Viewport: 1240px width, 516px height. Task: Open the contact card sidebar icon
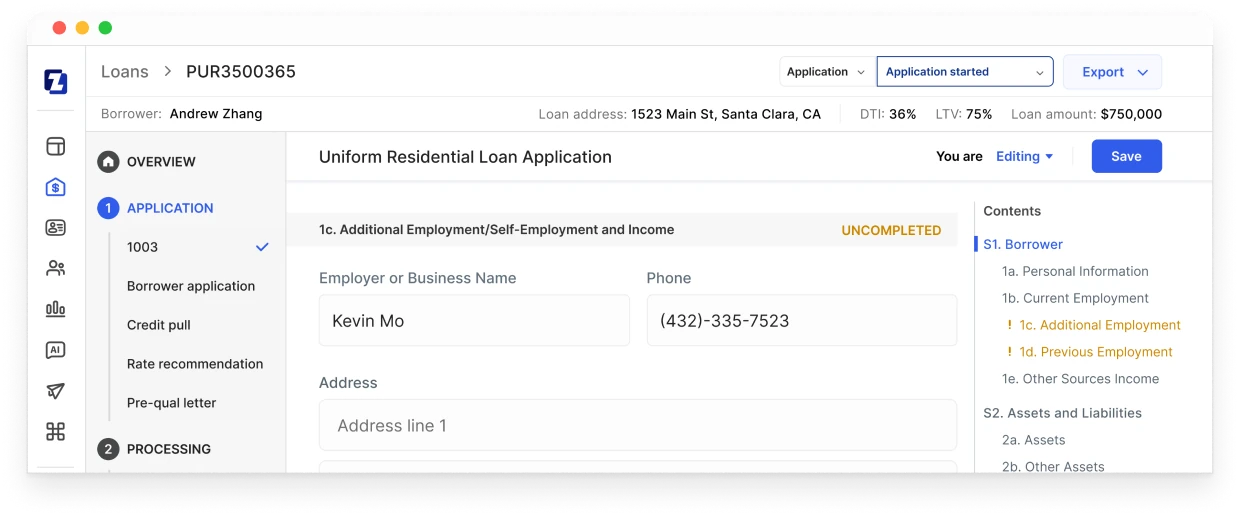point(56,228)
